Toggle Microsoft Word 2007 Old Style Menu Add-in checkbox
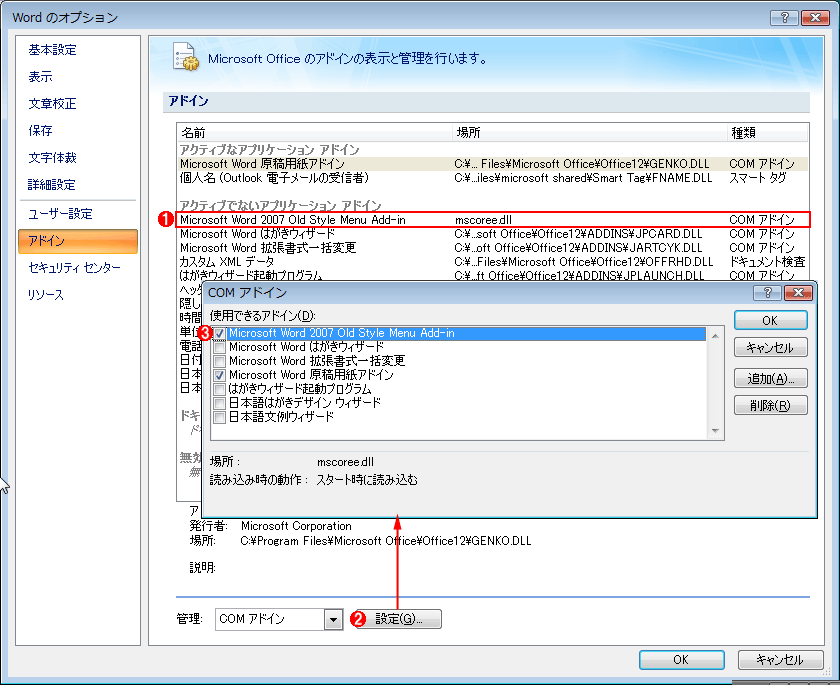 [219, 334]
